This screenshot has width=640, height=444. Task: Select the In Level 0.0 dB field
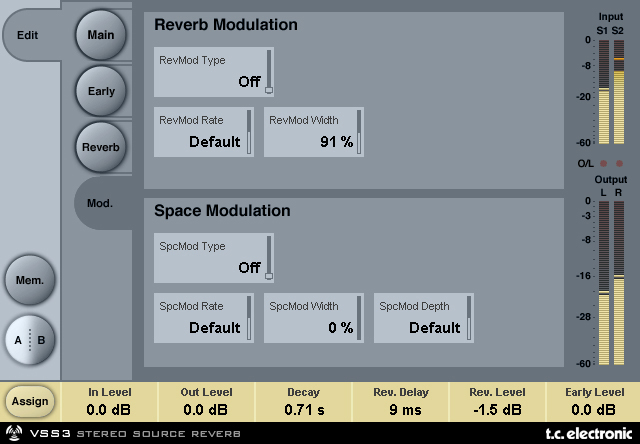tap(109, 401)
